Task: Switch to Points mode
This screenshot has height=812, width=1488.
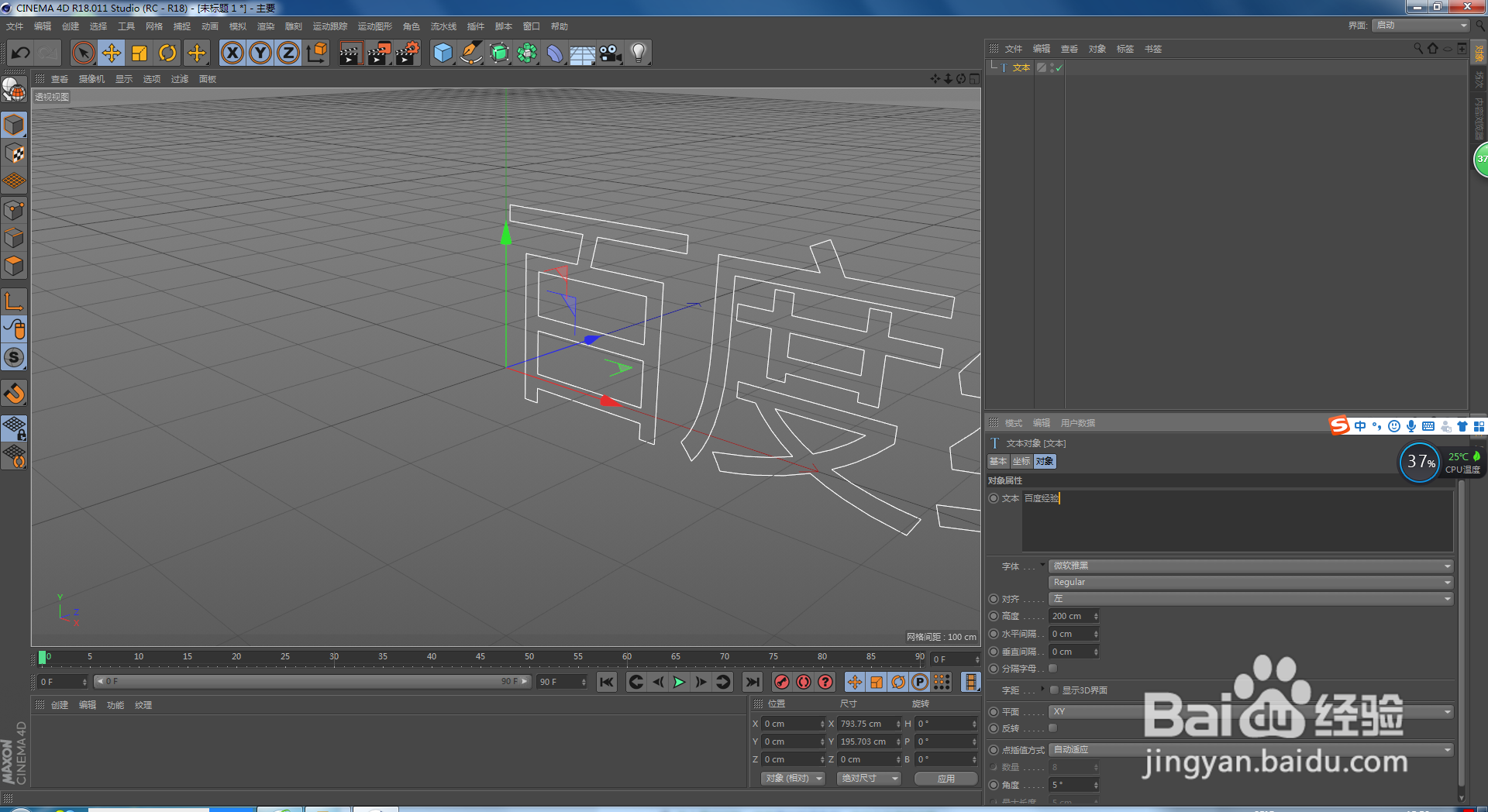Action: tap(15, 210)
